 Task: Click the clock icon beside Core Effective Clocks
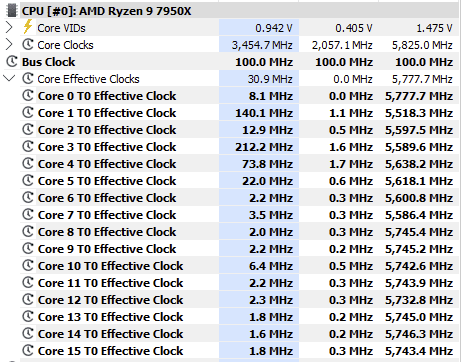(x=28, y=78)
